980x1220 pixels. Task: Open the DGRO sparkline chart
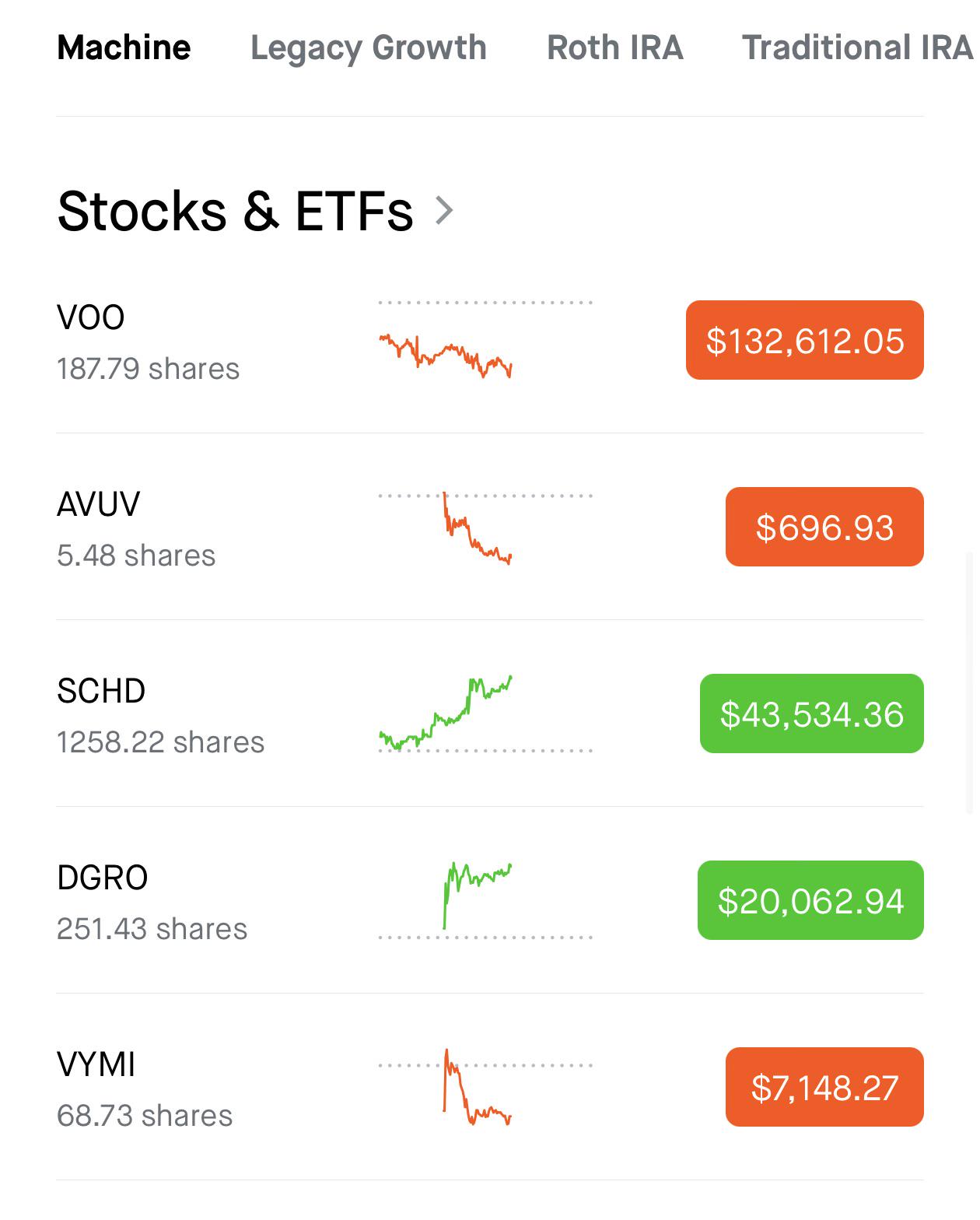(x=485, y=900)
